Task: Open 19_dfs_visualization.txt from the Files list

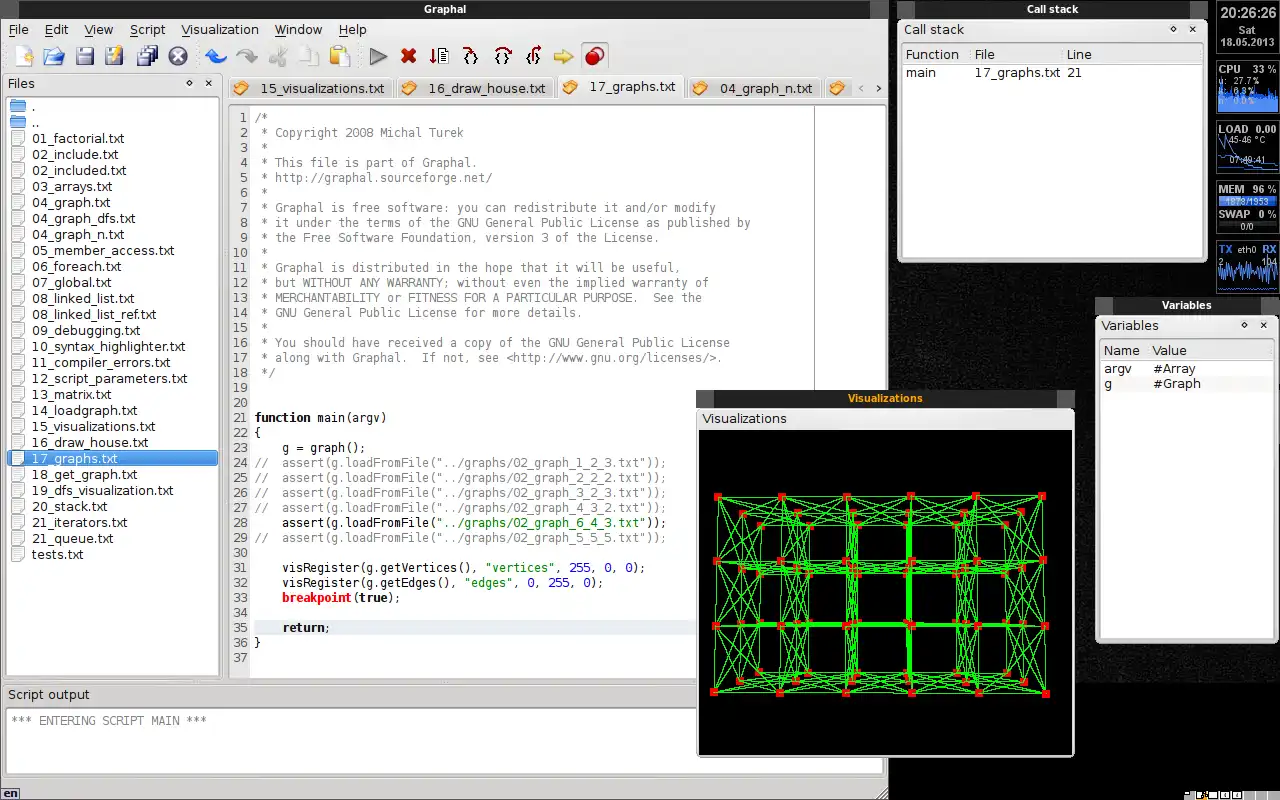Action: tap(102, 491)
